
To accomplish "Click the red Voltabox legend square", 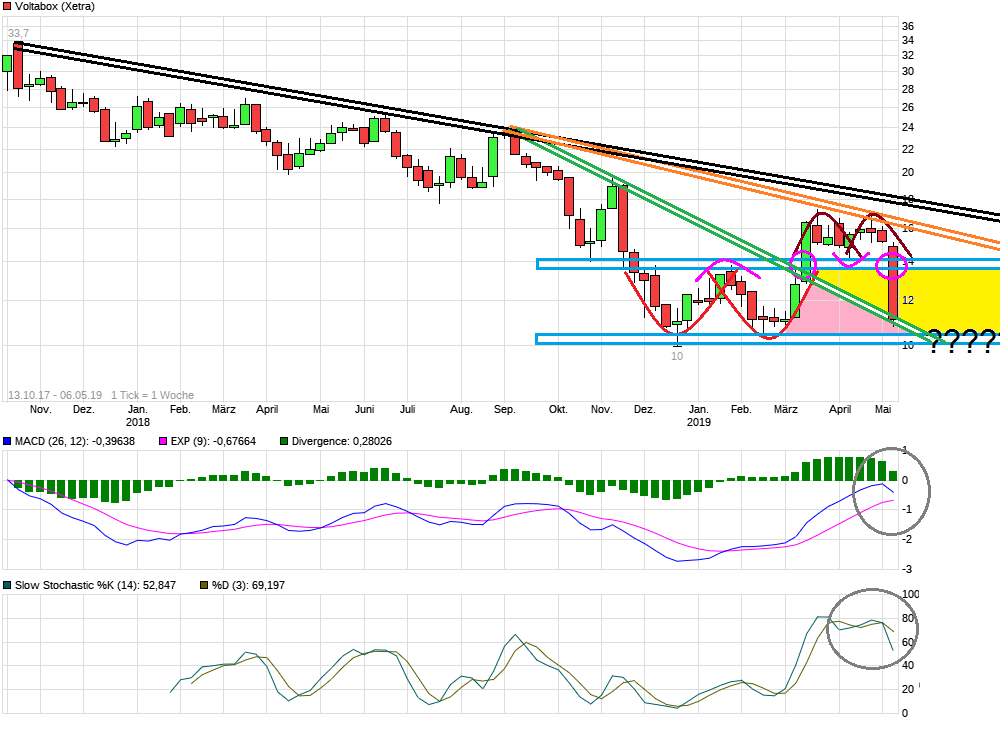I will click(x=7, y=6).
